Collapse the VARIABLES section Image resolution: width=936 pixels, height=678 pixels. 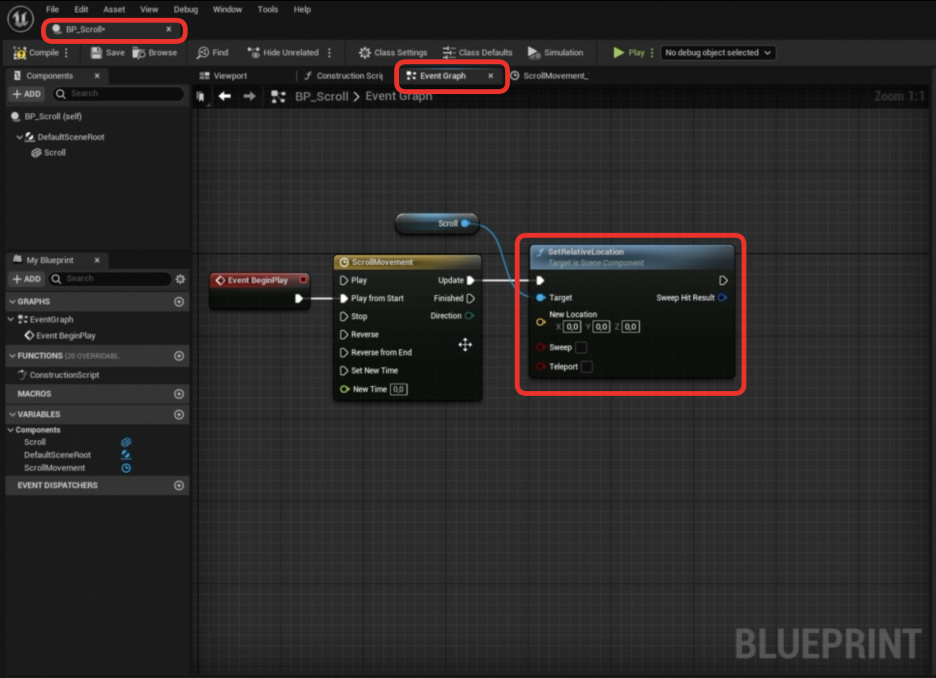[13, 414]
